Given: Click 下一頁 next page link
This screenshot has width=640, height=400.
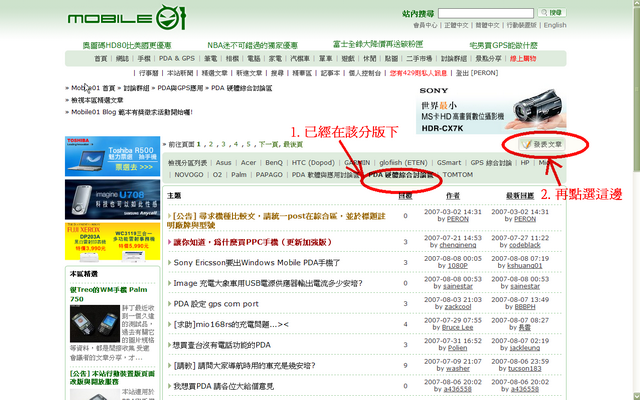Looking at the screenshot, I should tap(268, 144).
